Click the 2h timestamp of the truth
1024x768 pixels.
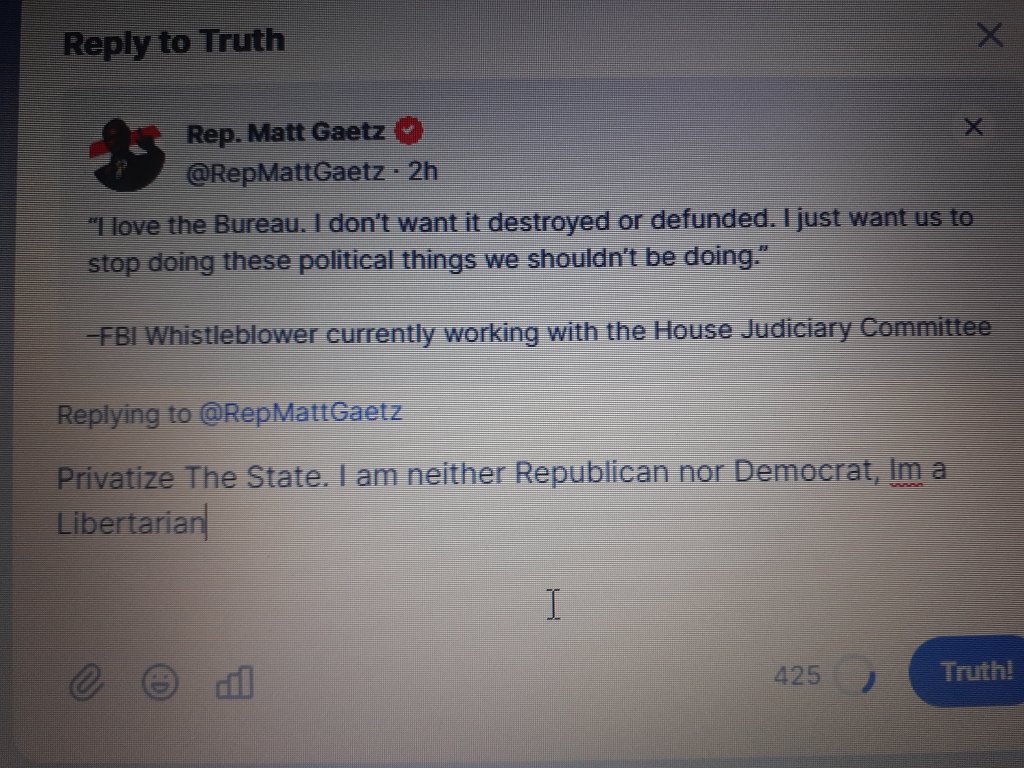[x=423, y=171]
